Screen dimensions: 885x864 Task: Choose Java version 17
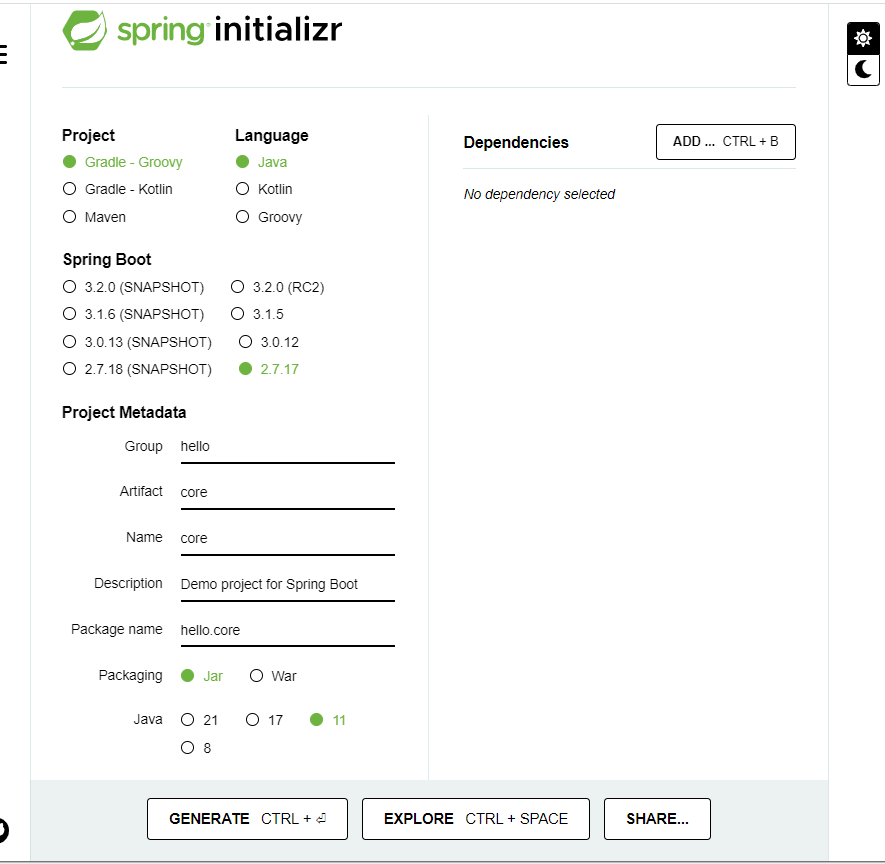coord(264,720)
